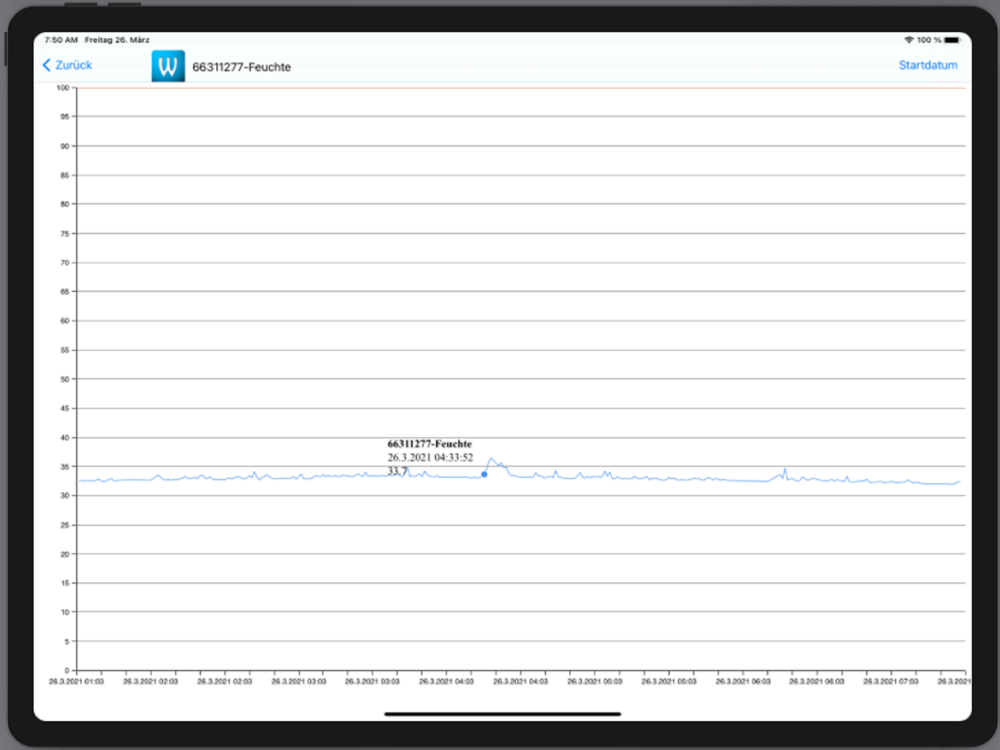Tap the status bar time 7:50 AM
This screenshot has height=750, width=1000.
click(61, 40)
